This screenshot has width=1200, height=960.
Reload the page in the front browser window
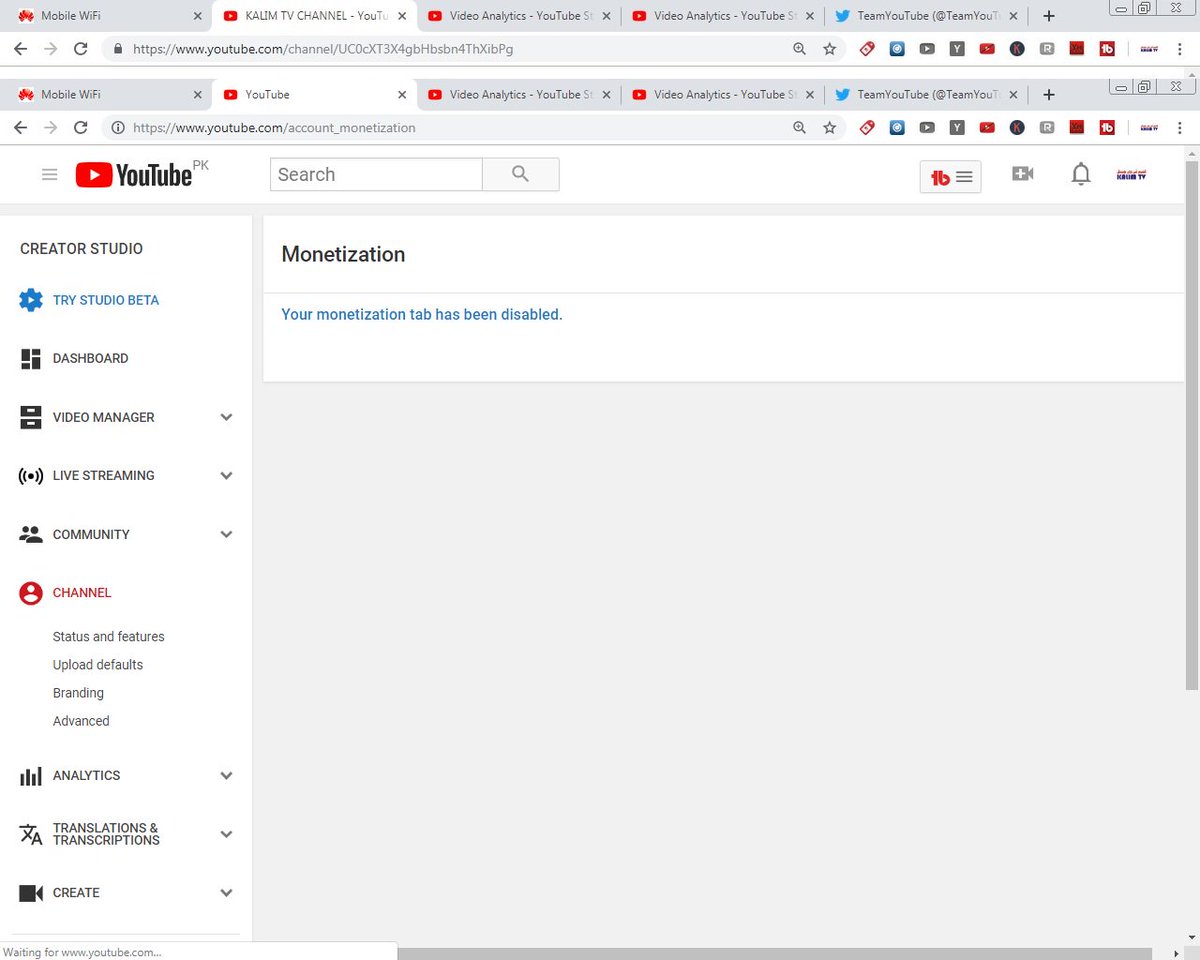pyautogui.click(x=81, y=128)
